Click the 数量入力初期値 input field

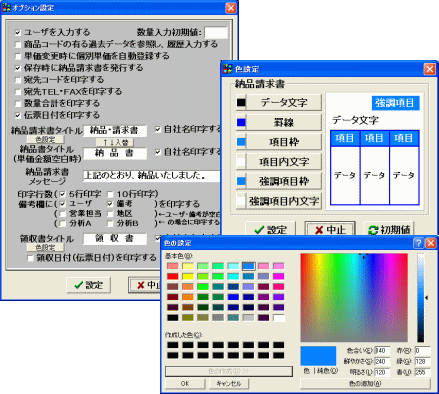[216, 33]
